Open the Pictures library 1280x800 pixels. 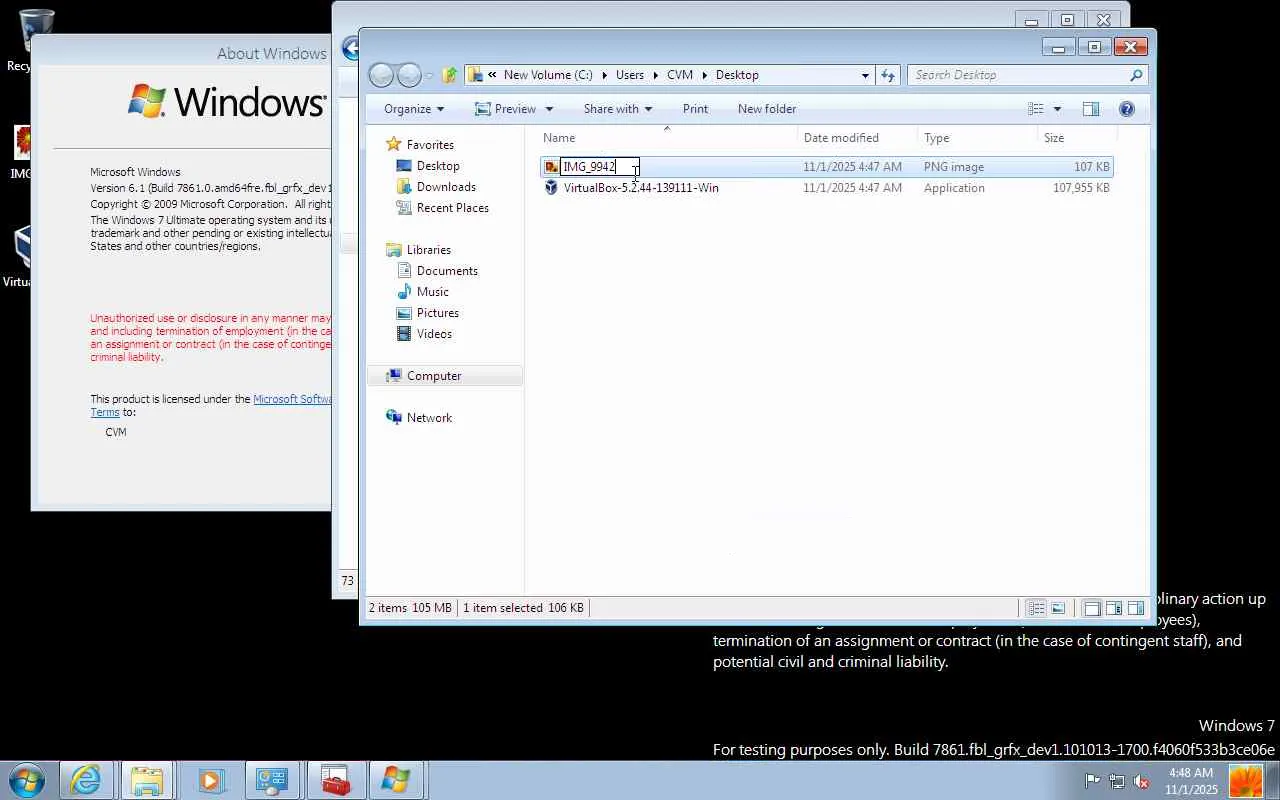[x=438, y=313]
